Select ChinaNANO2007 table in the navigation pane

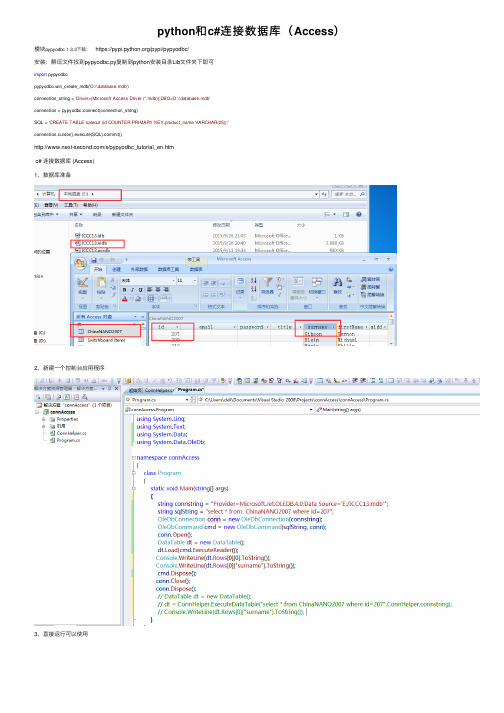pos(106,331)
